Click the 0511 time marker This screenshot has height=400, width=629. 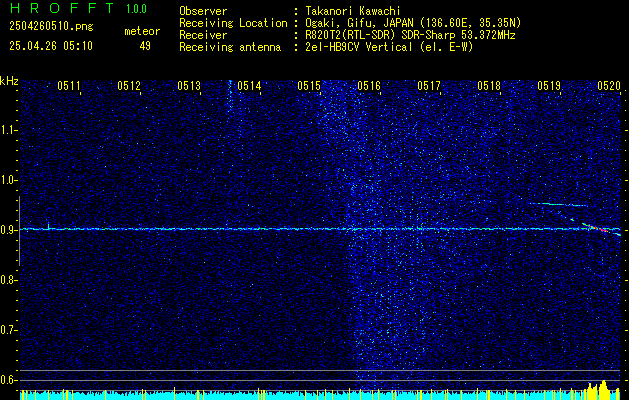click(69, 85)
